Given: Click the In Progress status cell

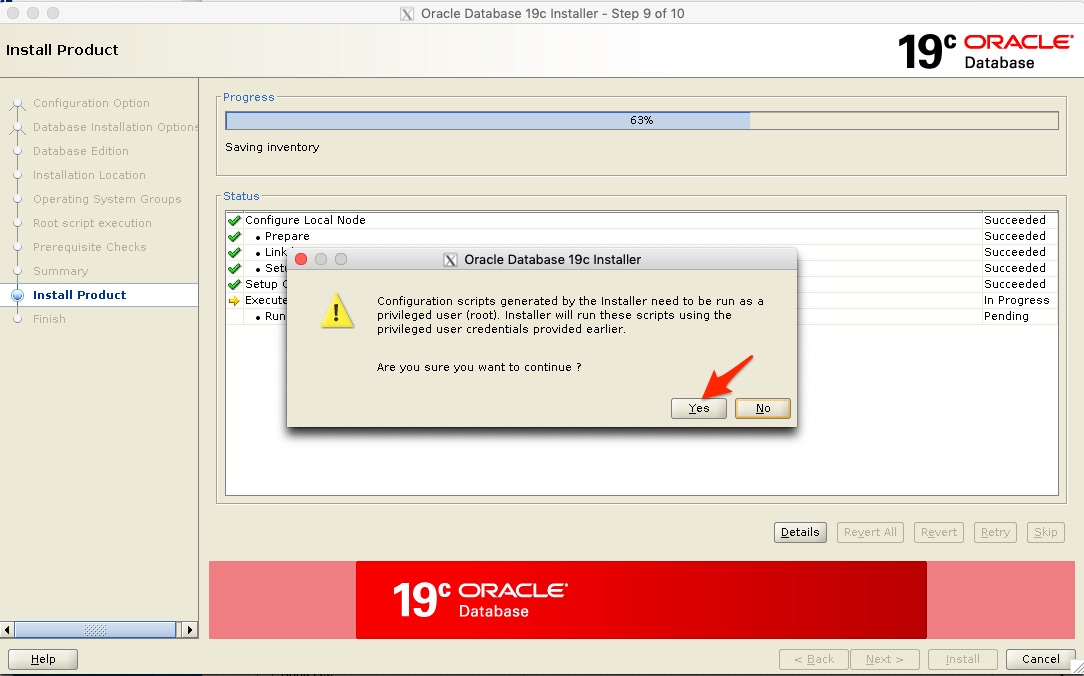Looking at the screenshot, I should [x=1016, y=301].
